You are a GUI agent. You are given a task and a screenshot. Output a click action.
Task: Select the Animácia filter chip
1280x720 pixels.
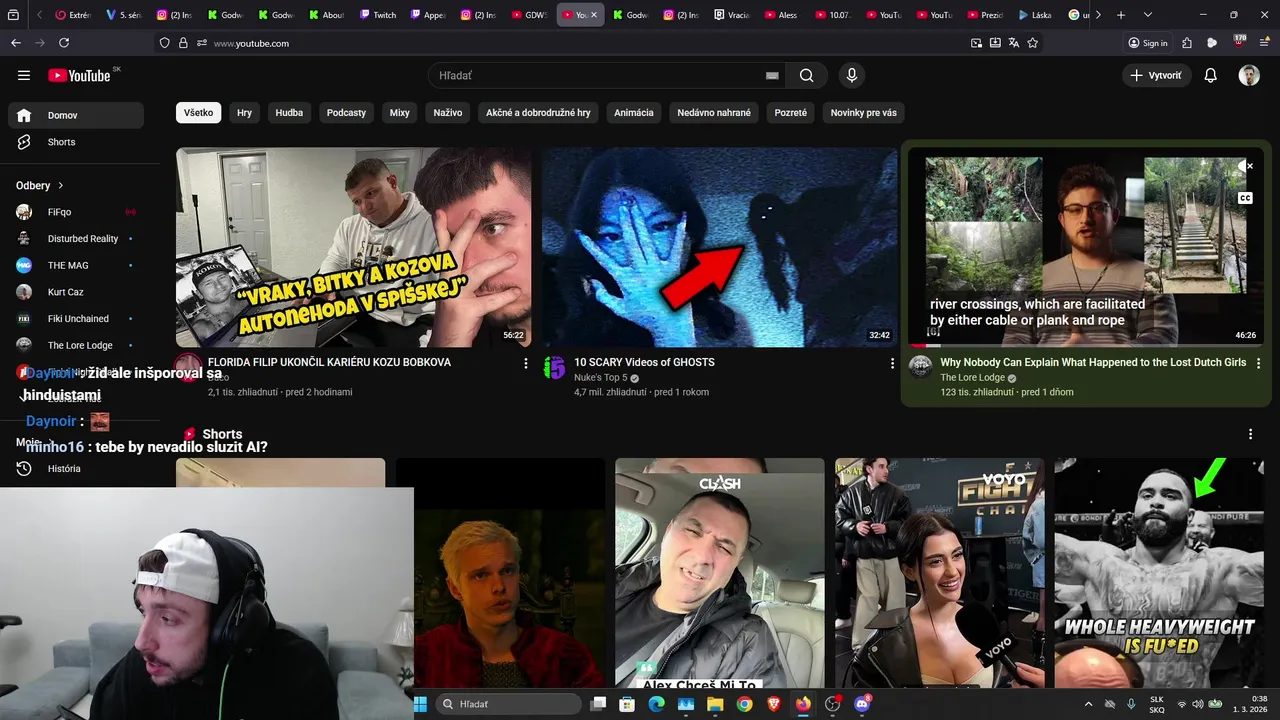(634, 113)
